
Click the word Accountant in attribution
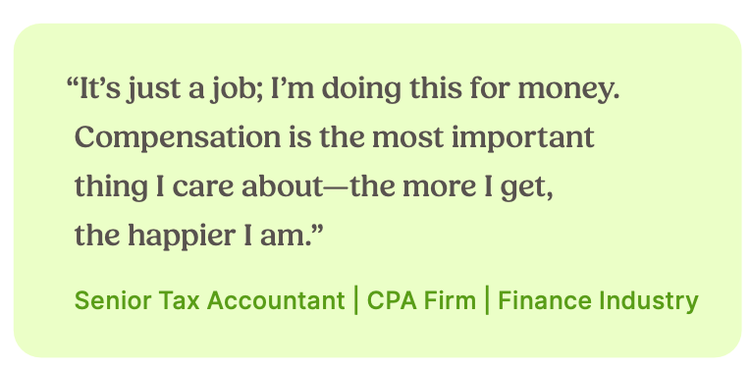(x=276, y=301)
